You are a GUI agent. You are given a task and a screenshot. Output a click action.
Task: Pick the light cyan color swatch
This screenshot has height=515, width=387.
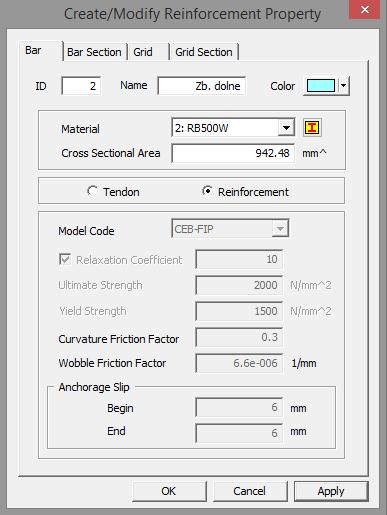coord(321,86)
